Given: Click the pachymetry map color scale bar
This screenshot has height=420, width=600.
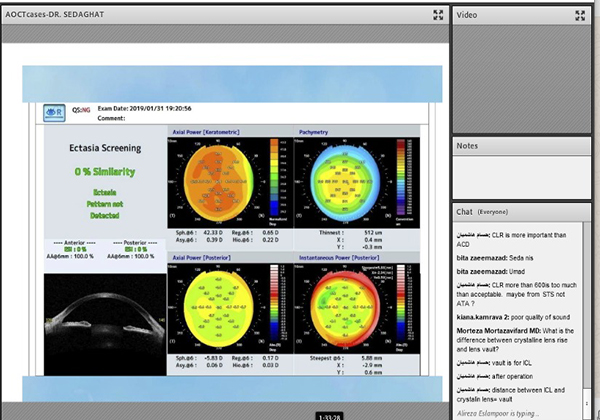Looking at the screenshot, I should [x=400, y=177].
